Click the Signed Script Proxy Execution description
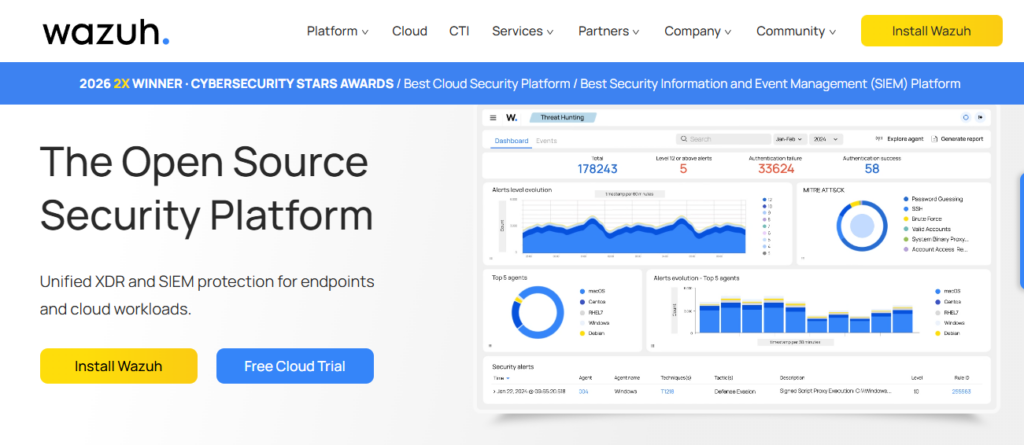The height and width of the screenshot is (445, 1024). [835, 391]
